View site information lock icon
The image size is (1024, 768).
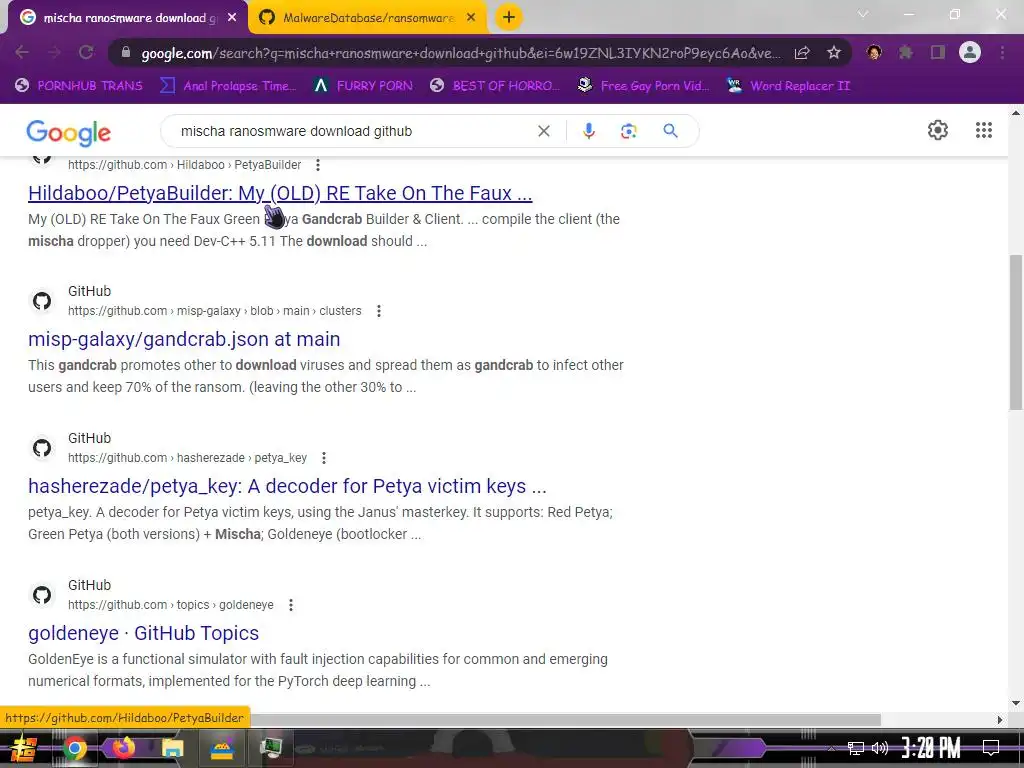point(126,53)
